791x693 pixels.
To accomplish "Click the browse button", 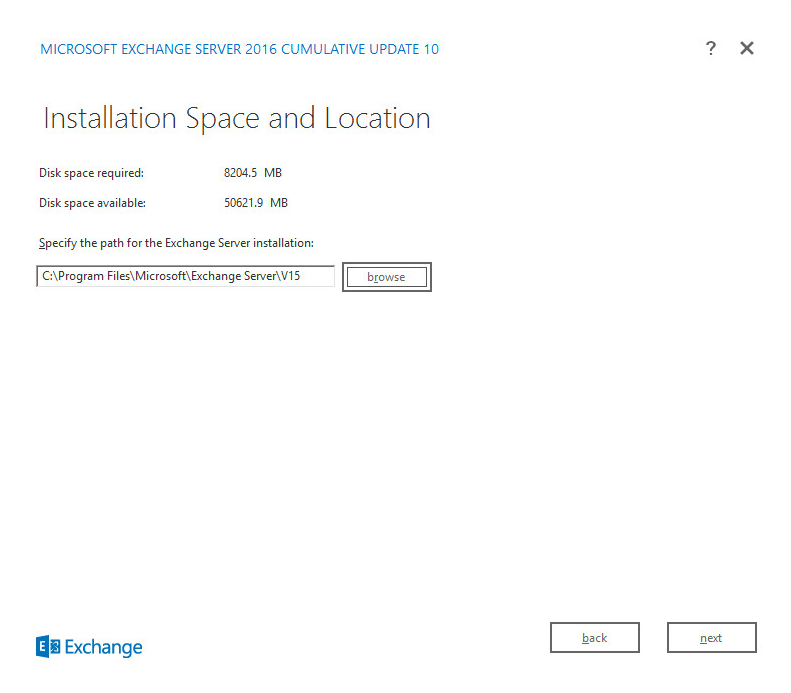I will [x=386, y=277].
